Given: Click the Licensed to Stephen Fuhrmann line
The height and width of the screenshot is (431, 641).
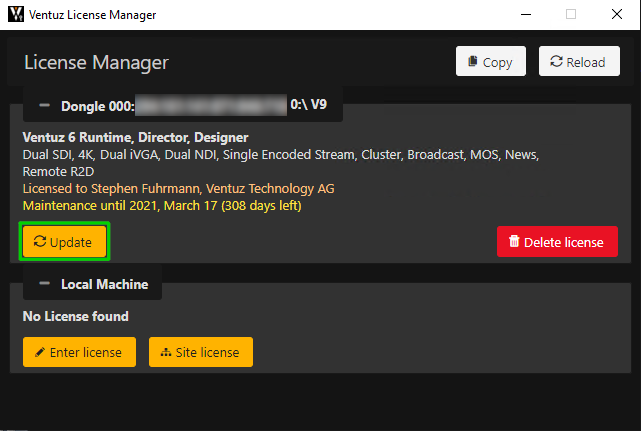Looking at the screenshot, I should [x=178, y=188].
